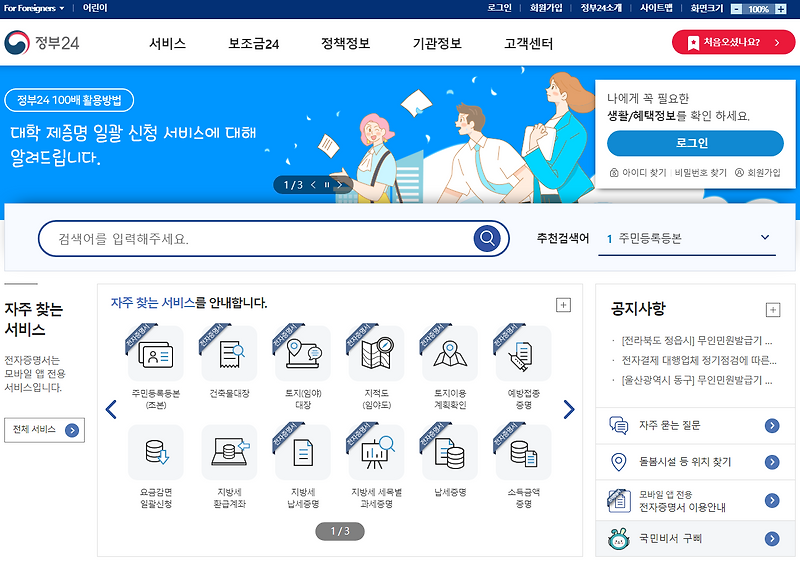The width and height of the screenshot is (800, 563).
Task: Open the 소득금액증명 service icon
Action: click(x=523, y=452)
